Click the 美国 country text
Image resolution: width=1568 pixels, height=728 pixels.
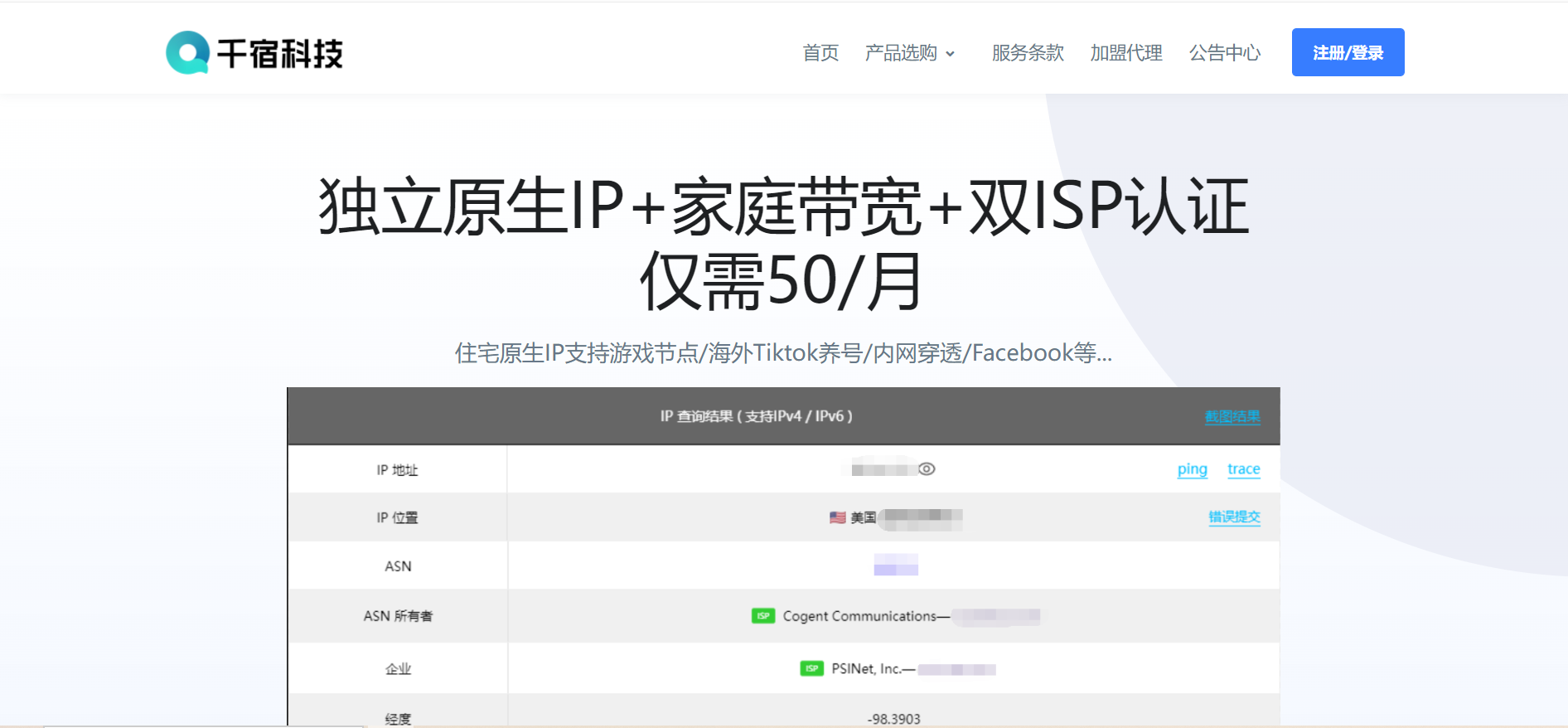click(x=864, y=517)
